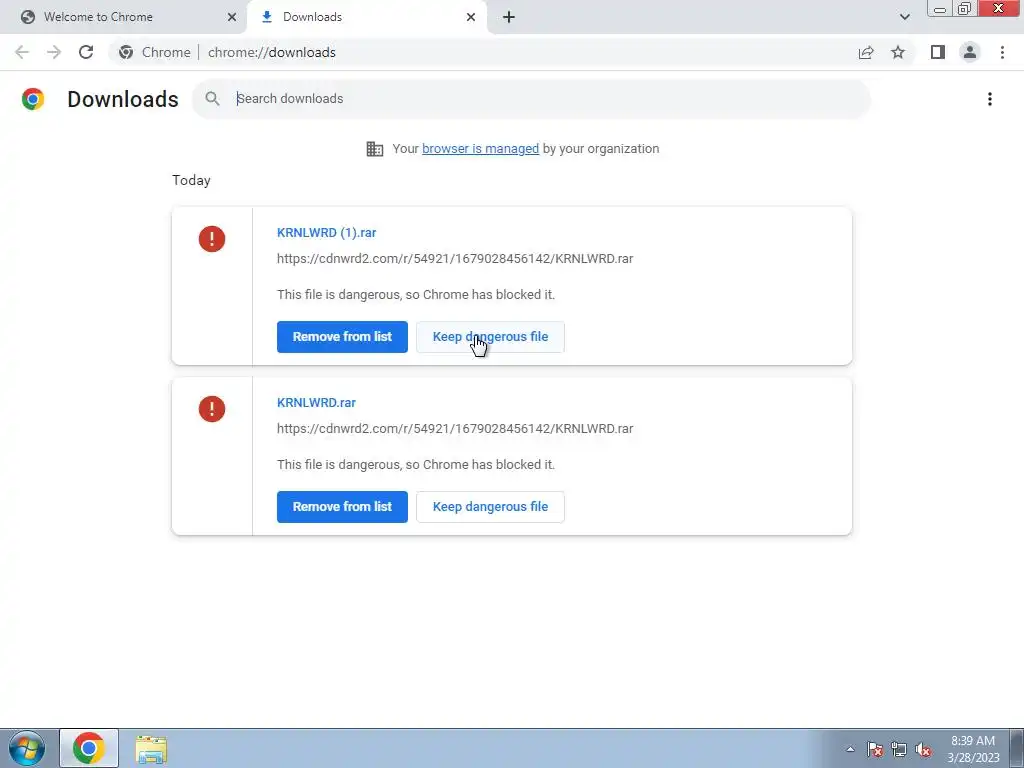Switch to the Welcome to Chrome tab
Viewport: 1024px width, 768px height.
coord(123,17)
